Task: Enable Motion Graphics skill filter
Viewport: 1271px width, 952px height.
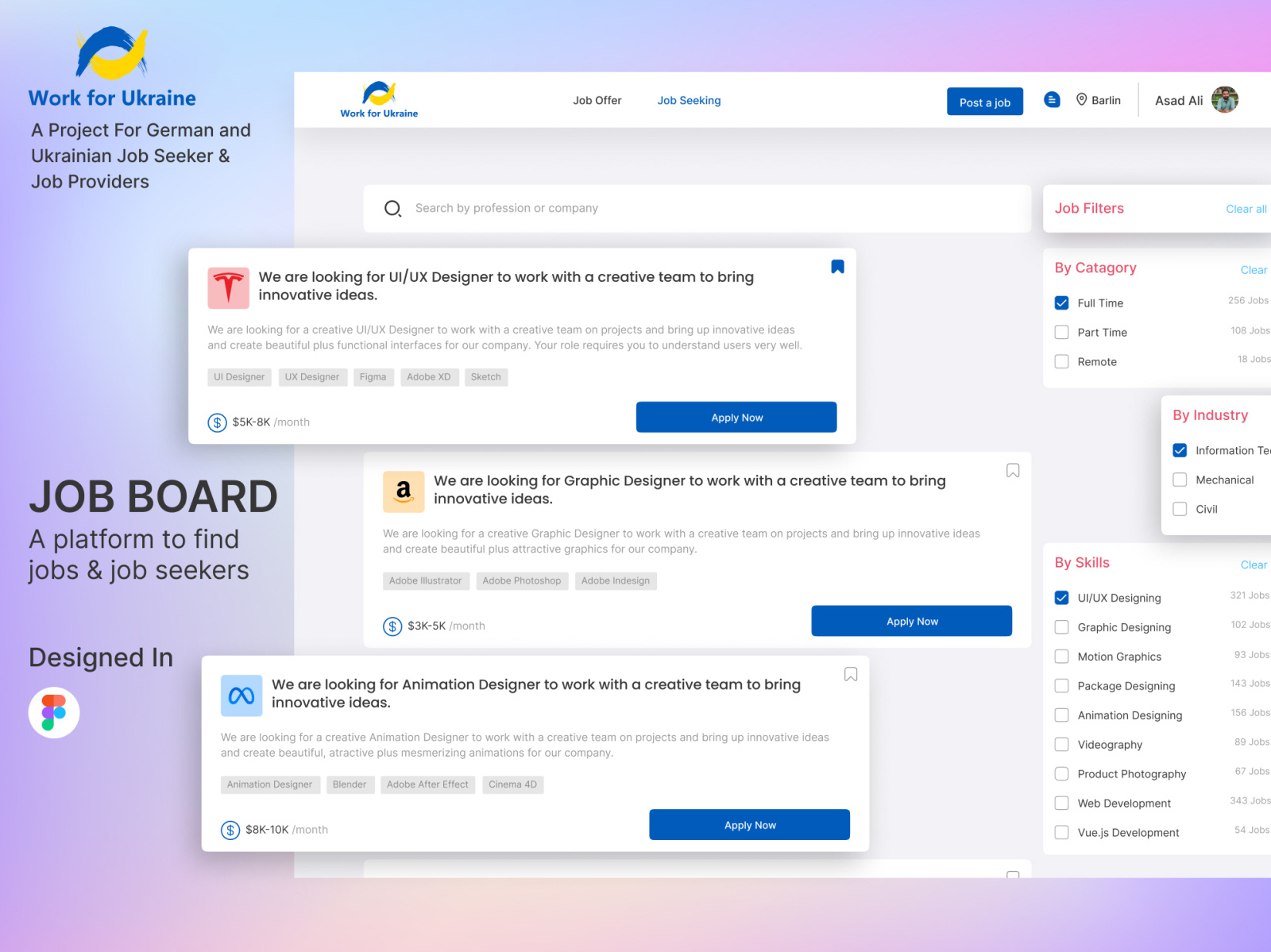Action: (x=1061, y=657)
